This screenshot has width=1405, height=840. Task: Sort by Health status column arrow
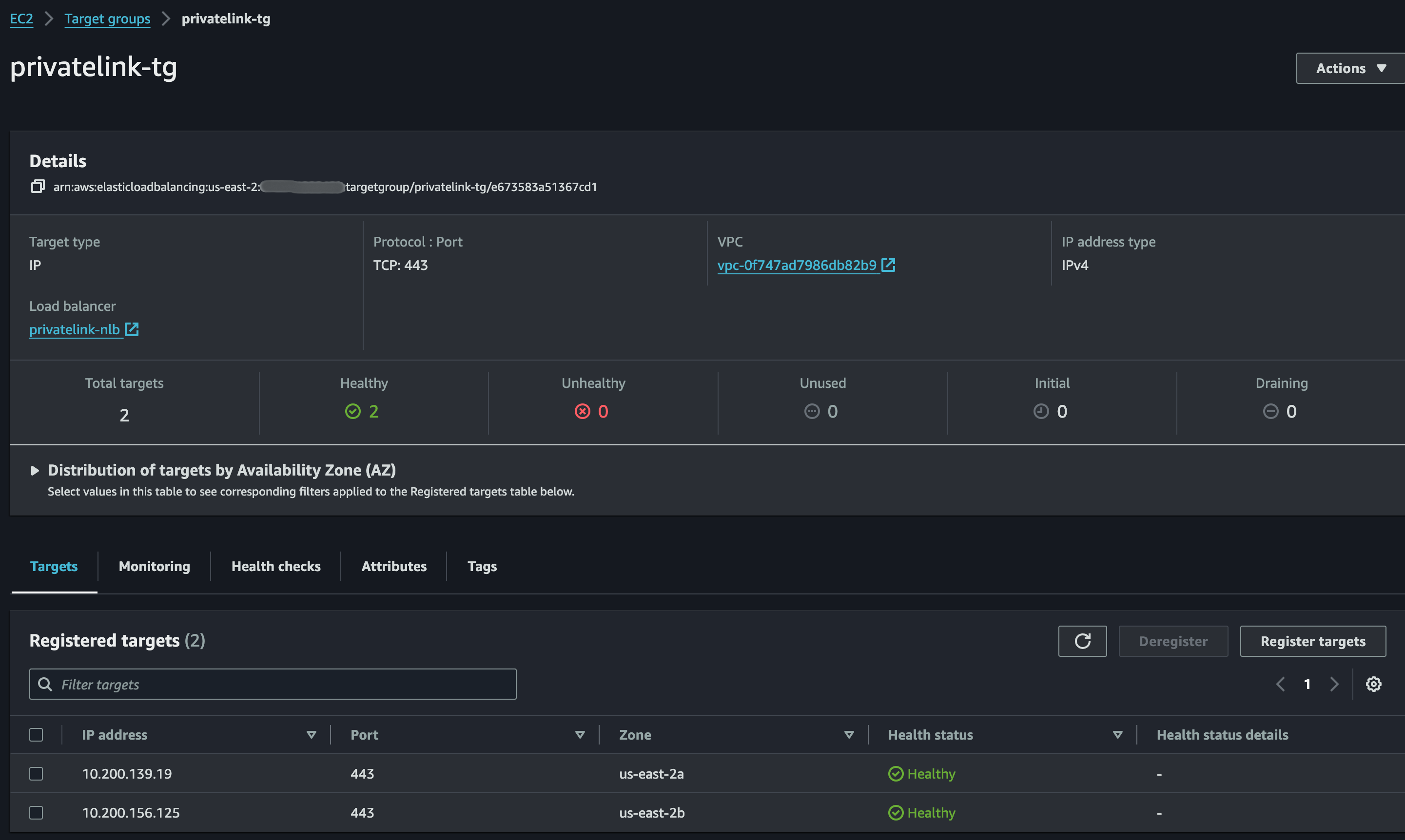coord(1117,735)
